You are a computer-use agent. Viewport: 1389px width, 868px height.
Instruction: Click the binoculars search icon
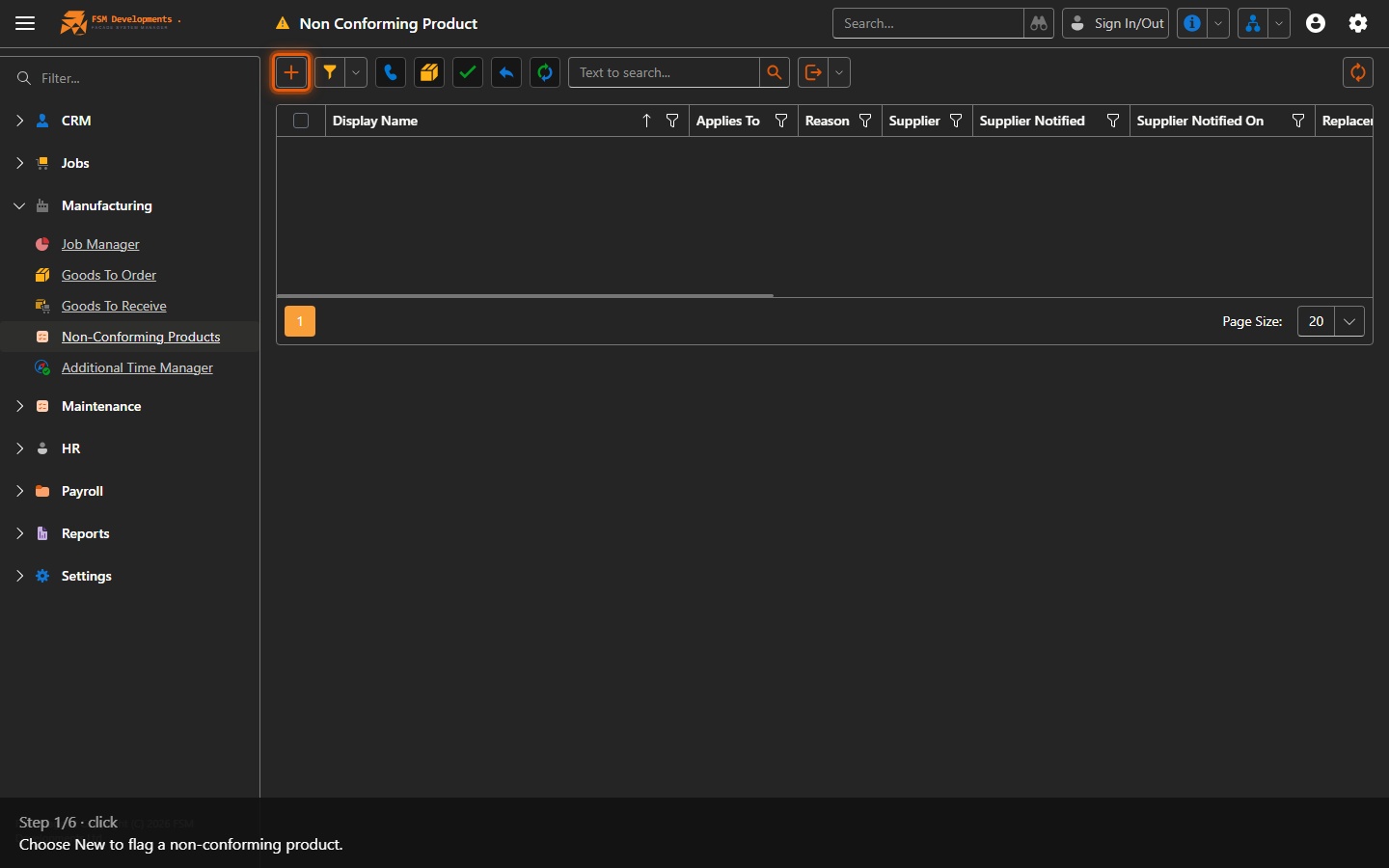click(1039, 23)
